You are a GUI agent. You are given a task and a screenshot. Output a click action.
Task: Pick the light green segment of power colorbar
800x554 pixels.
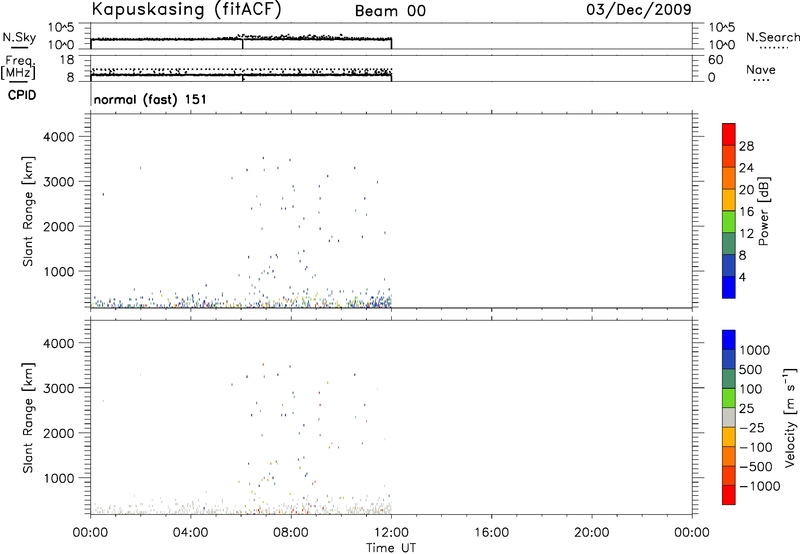729,221
